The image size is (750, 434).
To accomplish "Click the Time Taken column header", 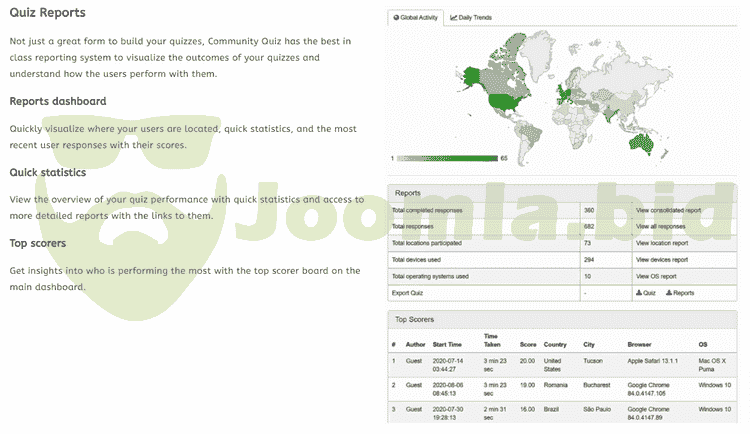I will pyautogui.click(x=492, y=340).
